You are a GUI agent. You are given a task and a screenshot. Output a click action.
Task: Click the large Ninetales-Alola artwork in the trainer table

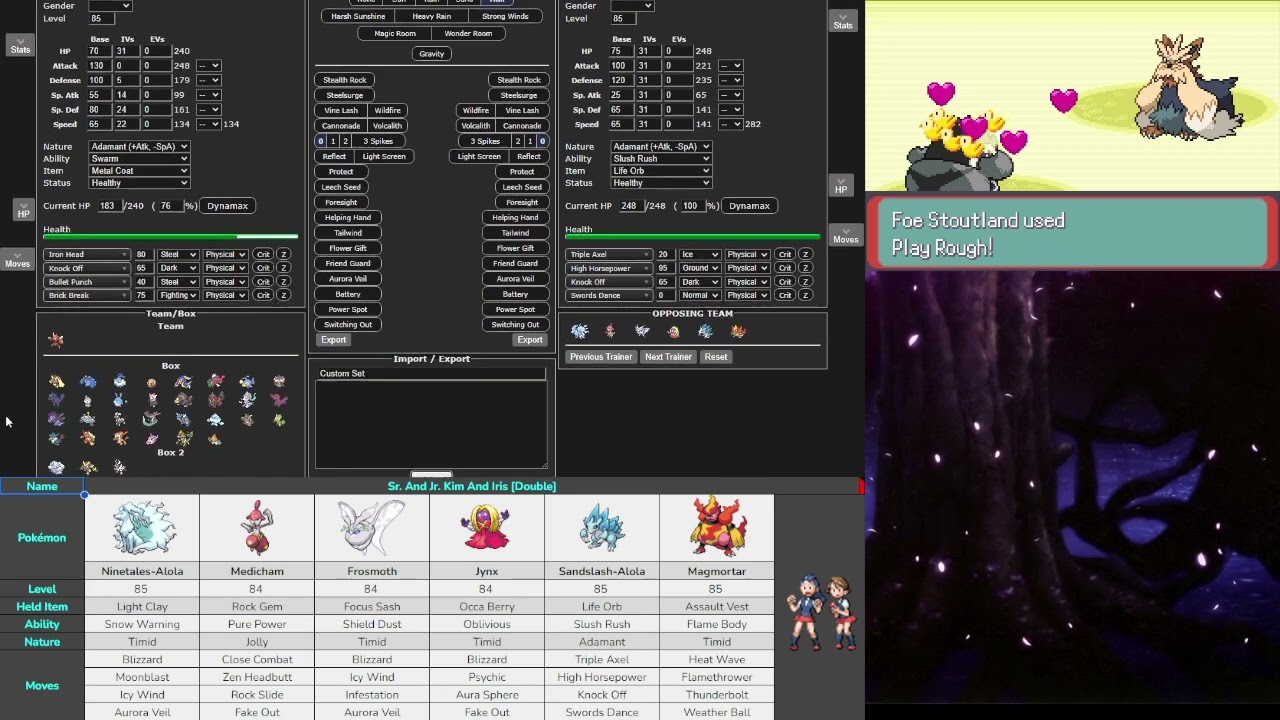(142, 527)
